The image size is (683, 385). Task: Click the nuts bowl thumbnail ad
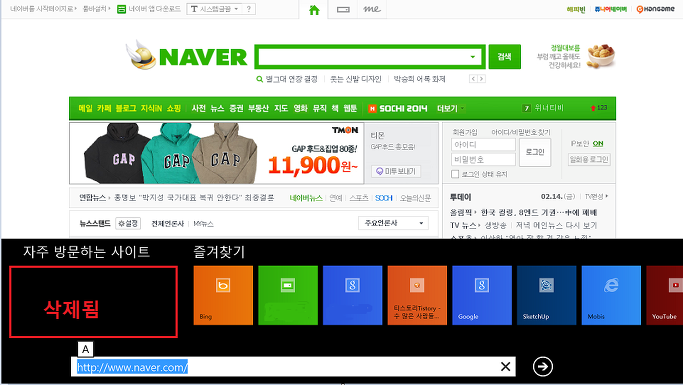pos(601,56)
